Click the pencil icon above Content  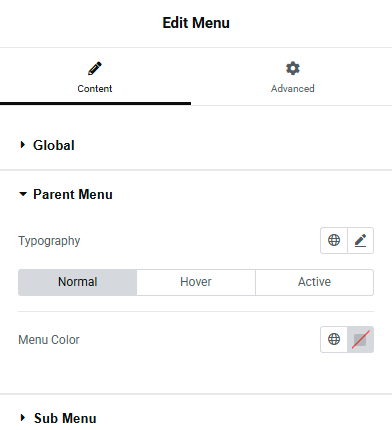pos(95,69)
